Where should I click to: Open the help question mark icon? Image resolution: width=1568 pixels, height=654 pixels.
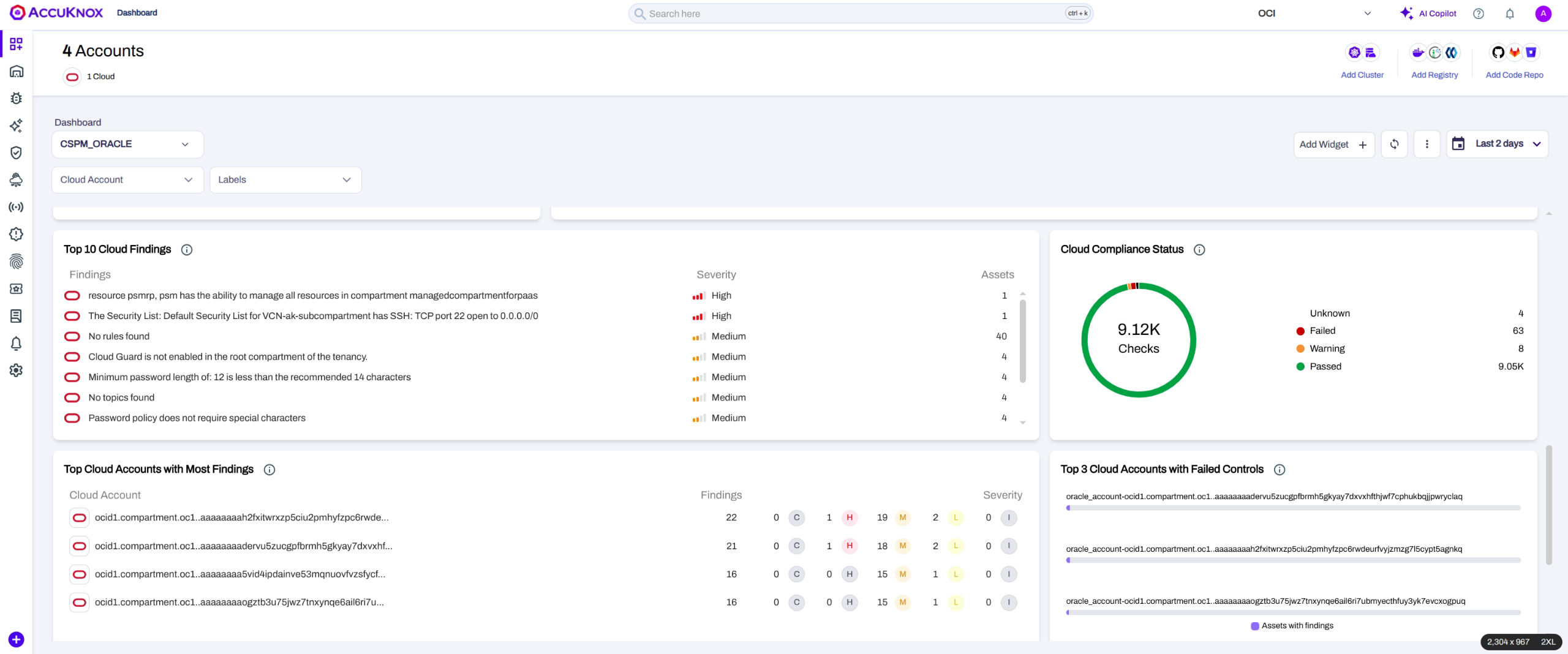[x=1479, y=13]
